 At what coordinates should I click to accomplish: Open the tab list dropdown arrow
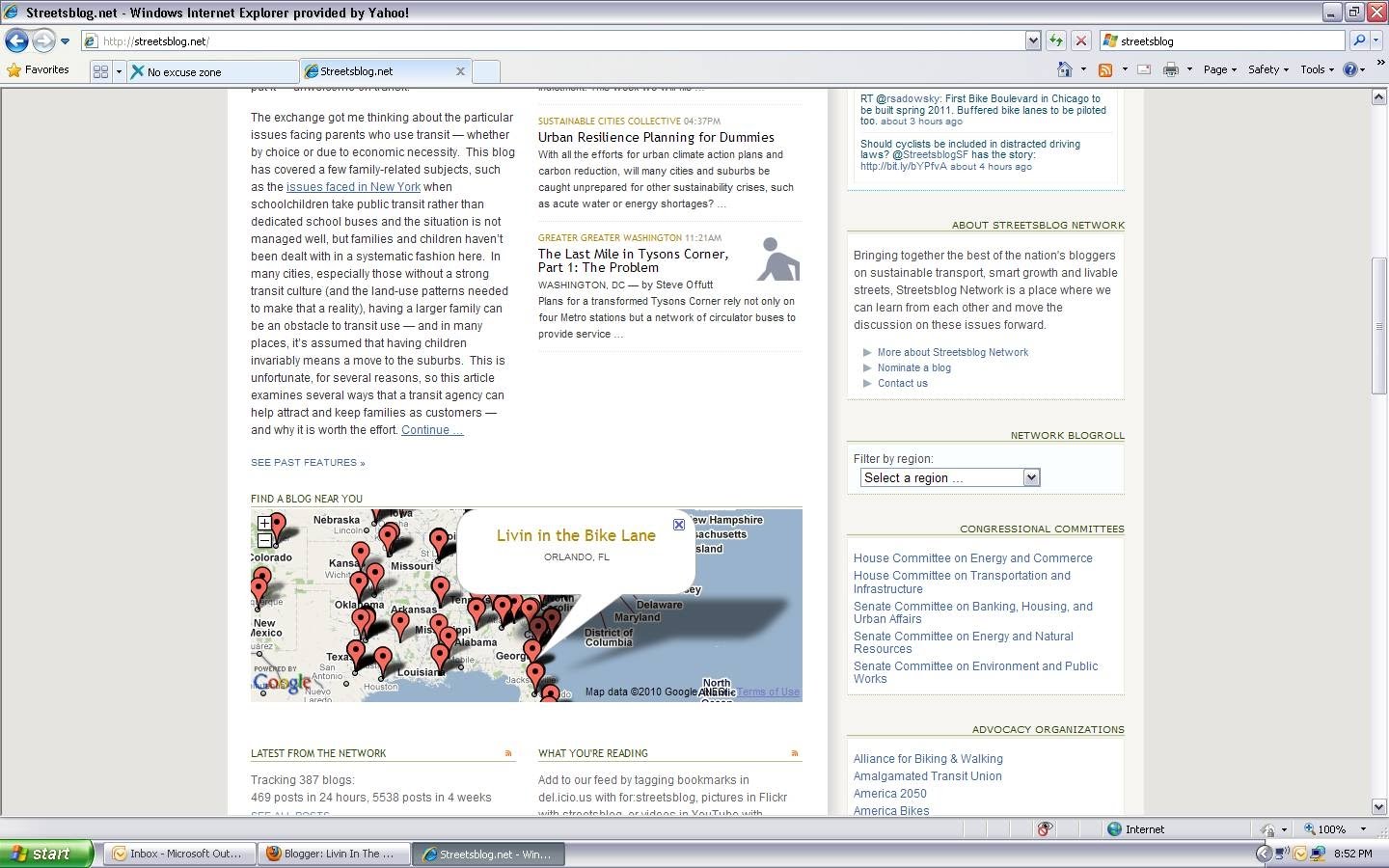pyautogui.click(x=119, y=71)
